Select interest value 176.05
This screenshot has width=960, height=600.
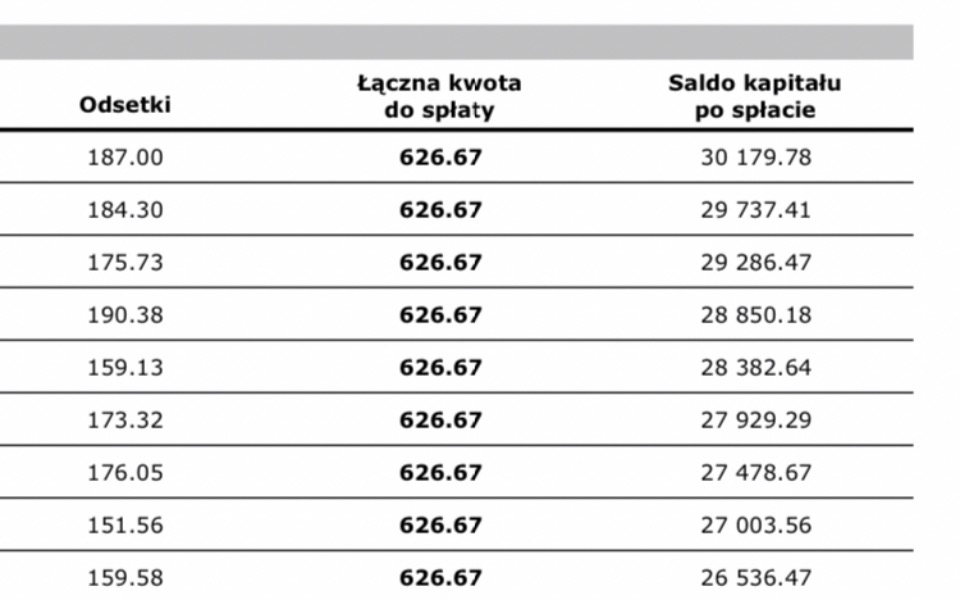(126, 473)
